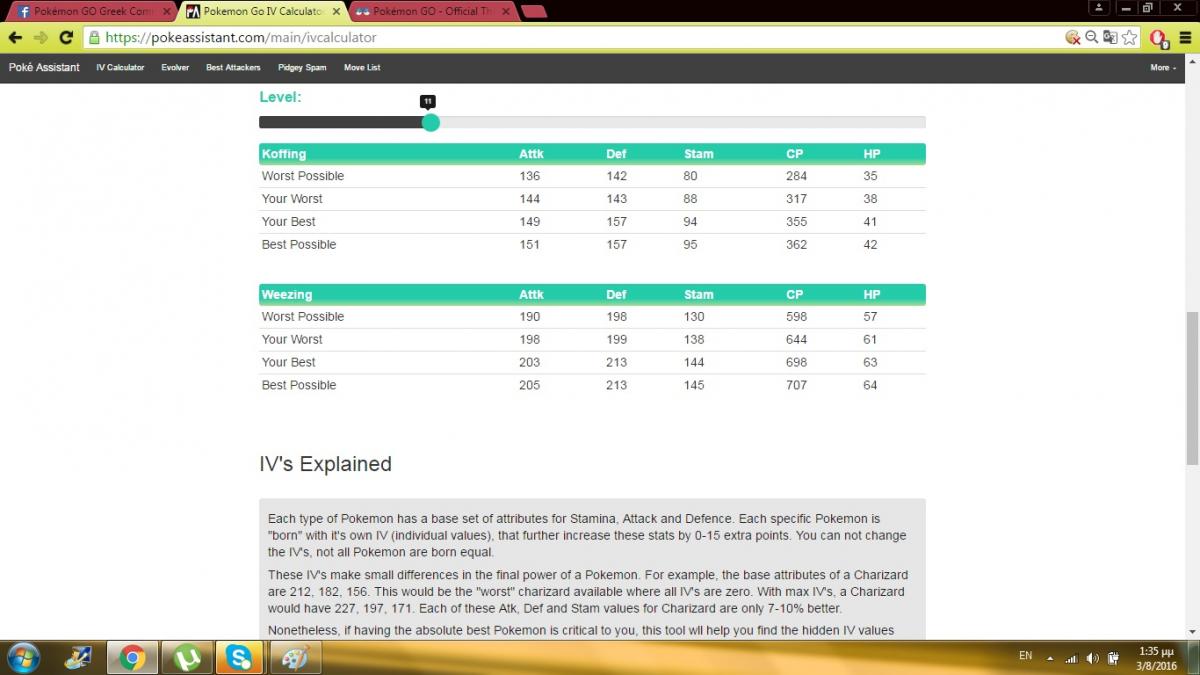Expand the More dropdown menu

coord(1163,68)
